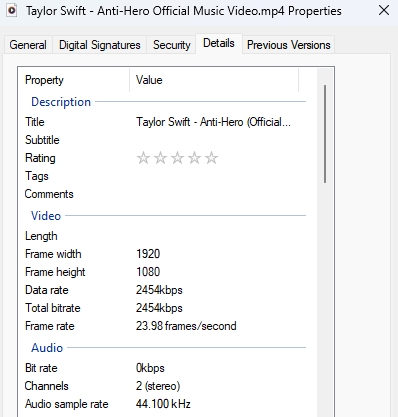Select the Frame rate label

(50, 326)
